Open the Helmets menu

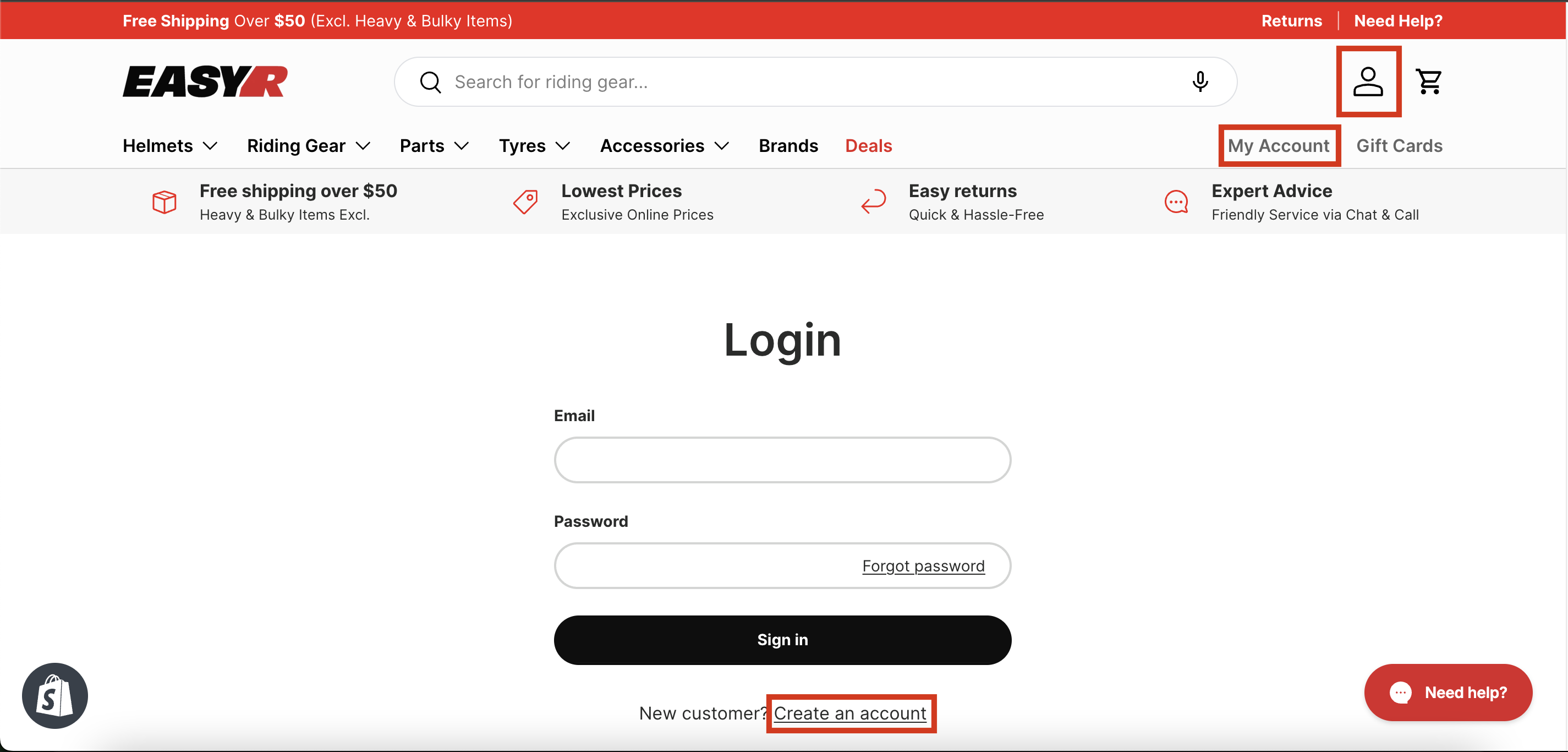tap(158, 146)
